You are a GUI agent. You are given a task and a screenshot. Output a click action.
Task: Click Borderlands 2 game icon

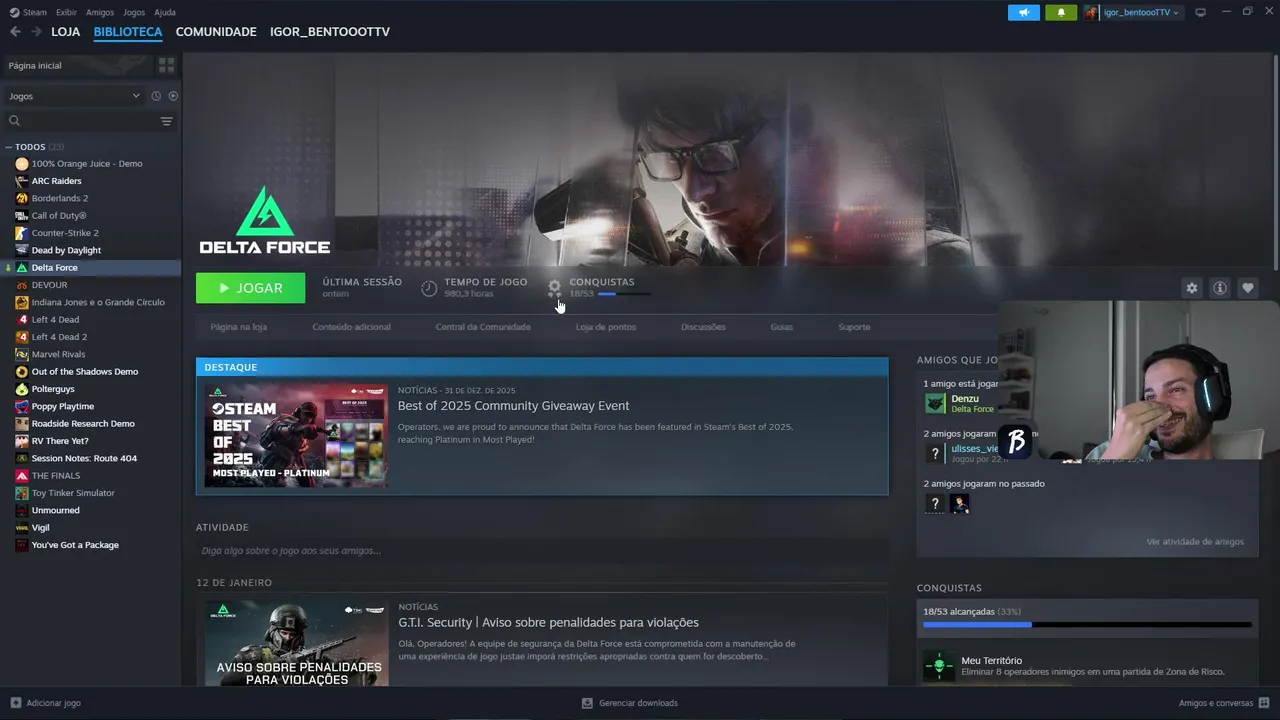click(x=22, y=198)
